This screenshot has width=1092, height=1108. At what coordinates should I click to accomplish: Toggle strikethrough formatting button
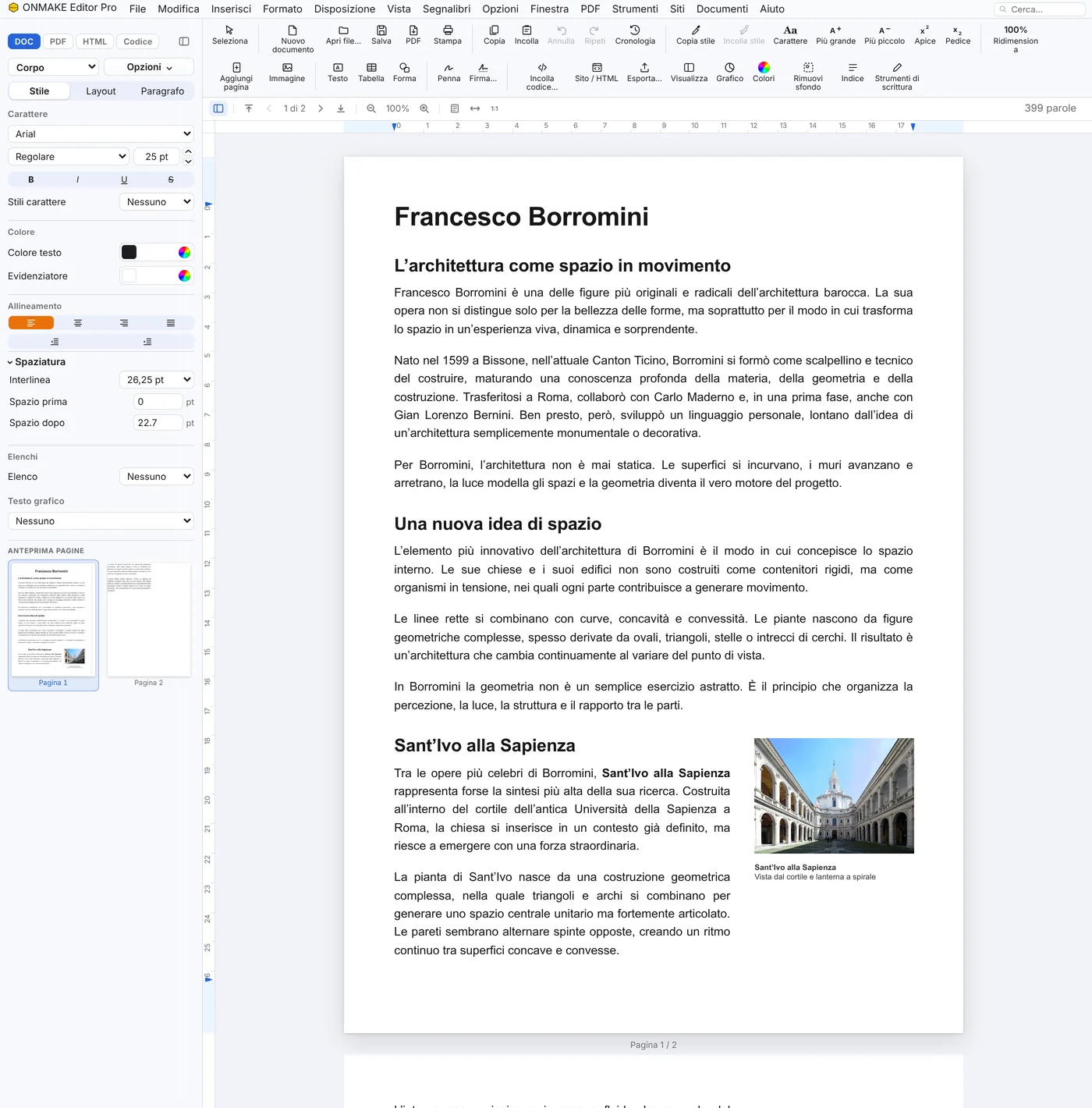[171, 179]
